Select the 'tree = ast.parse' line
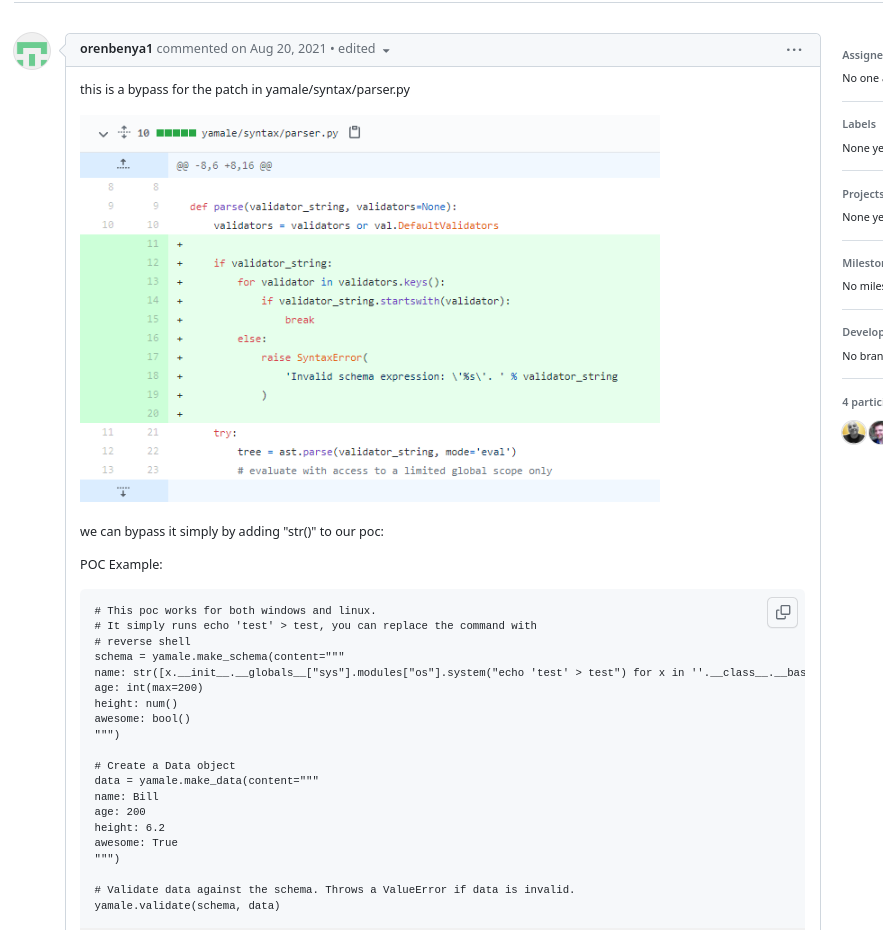883x930 pixels. click(377, 452)
